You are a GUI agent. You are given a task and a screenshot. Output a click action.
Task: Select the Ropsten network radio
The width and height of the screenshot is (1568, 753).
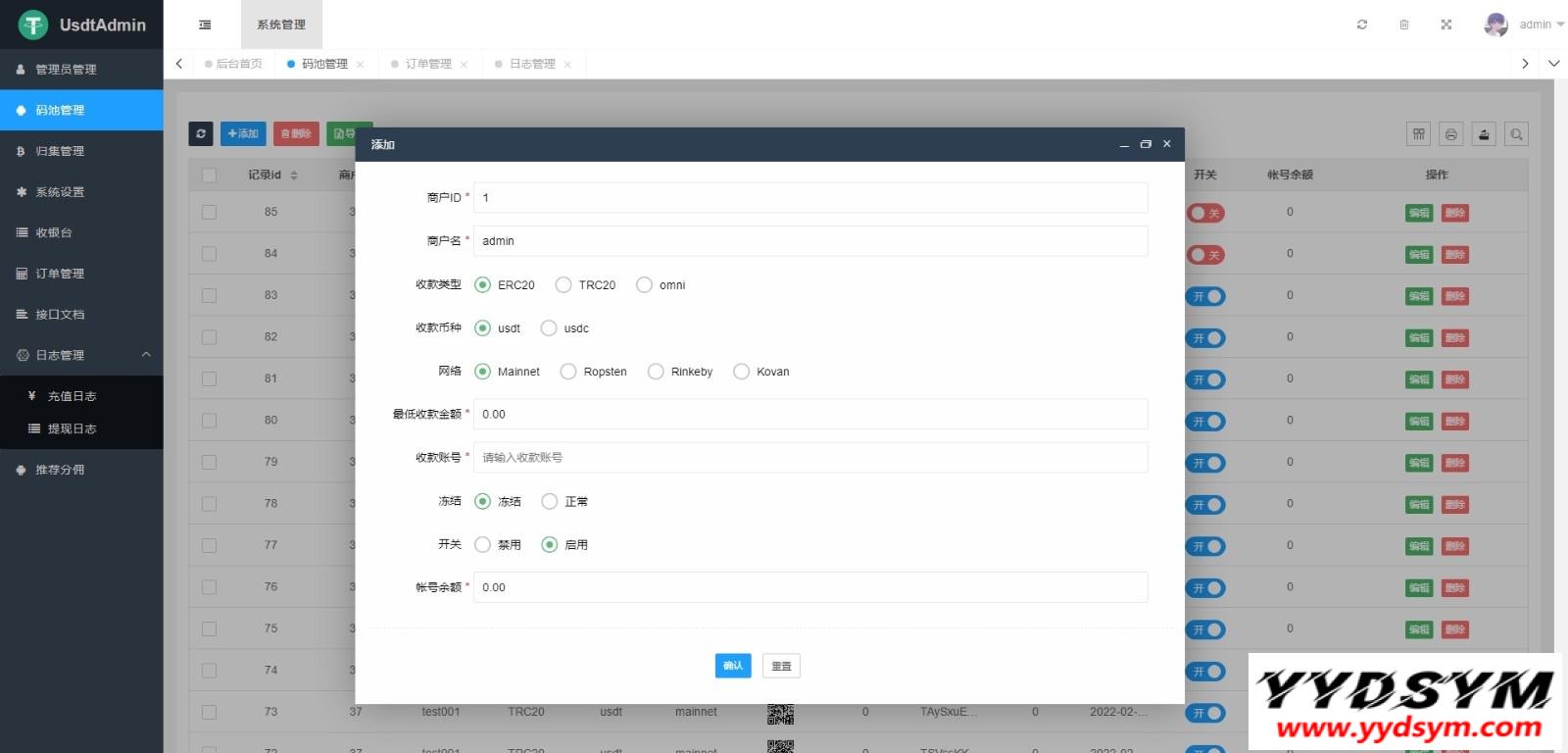point(568,372)
